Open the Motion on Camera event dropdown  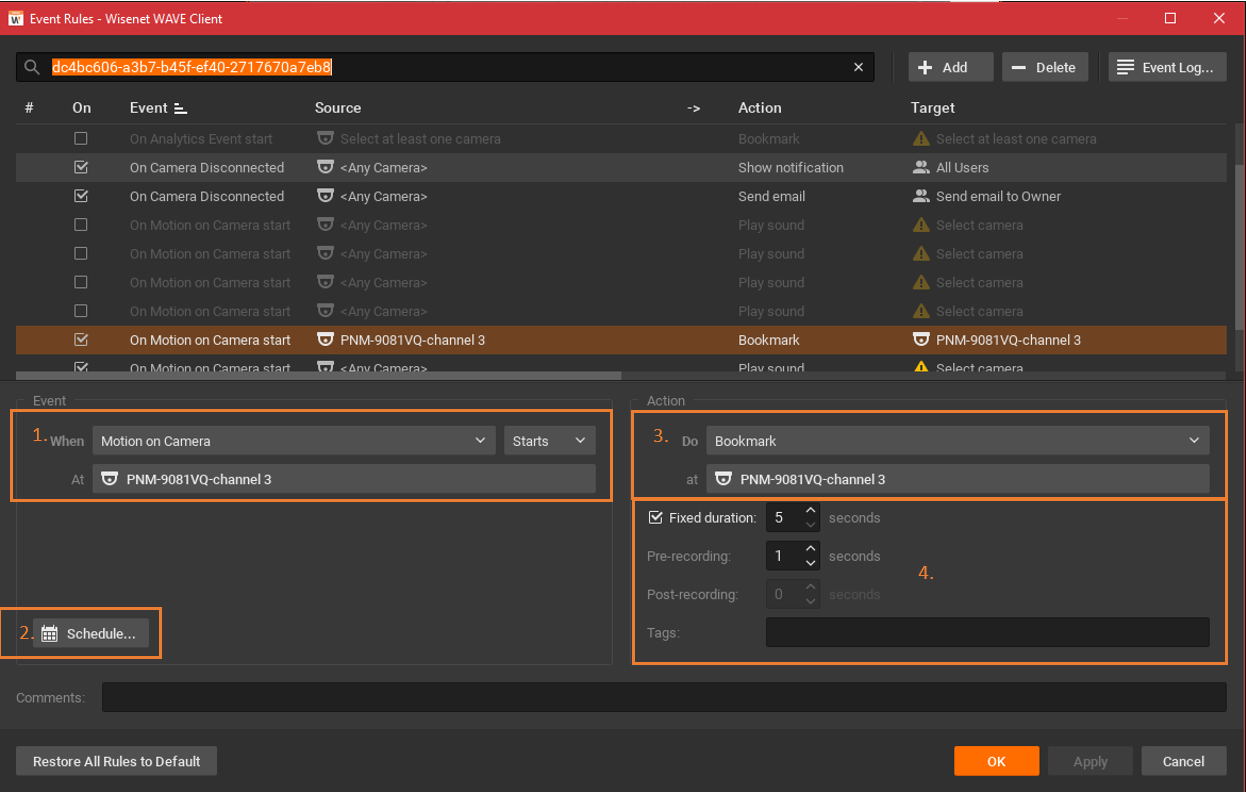tap(294, 440)
